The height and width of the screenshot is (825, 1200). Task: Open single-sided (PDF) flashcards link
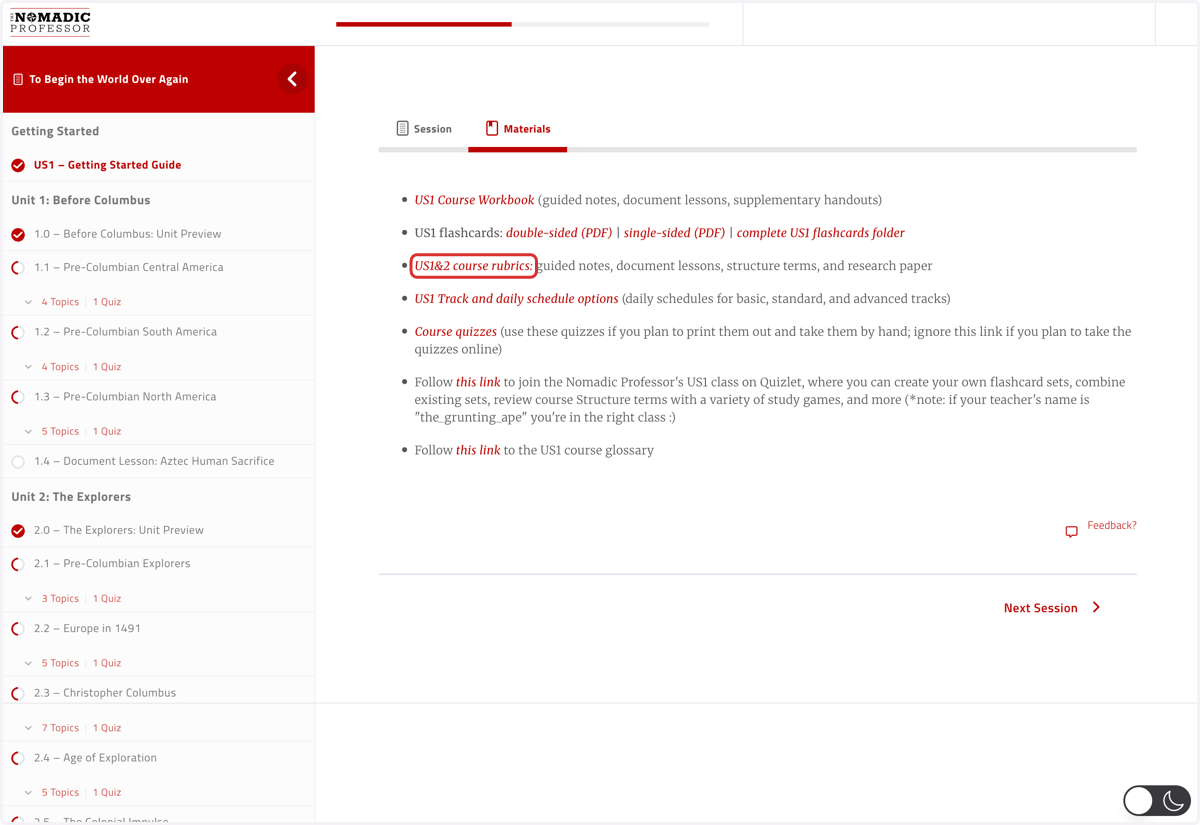[x=674, y=233]
